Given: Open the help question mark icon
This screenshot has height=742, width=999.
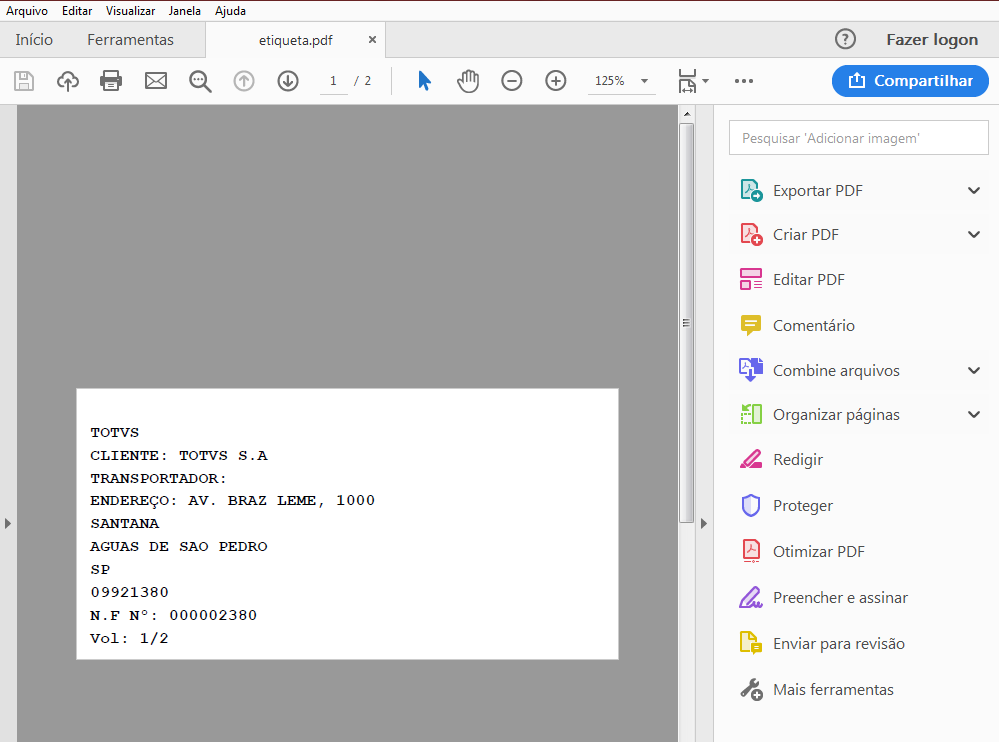Looking at the screenshot, I should click(845, 39).
